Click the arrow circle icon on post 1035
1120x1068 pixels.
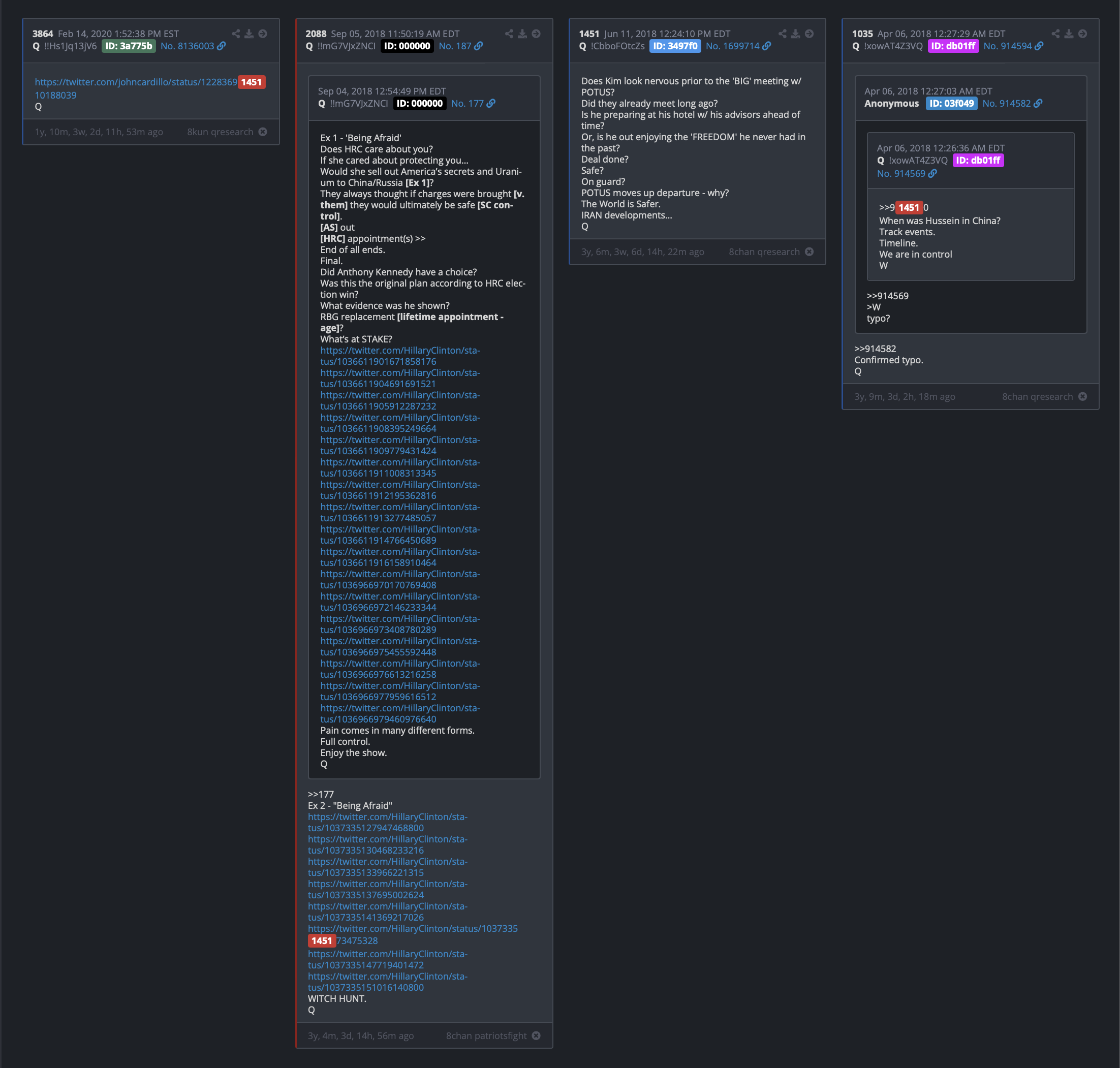coord(1082,34)
